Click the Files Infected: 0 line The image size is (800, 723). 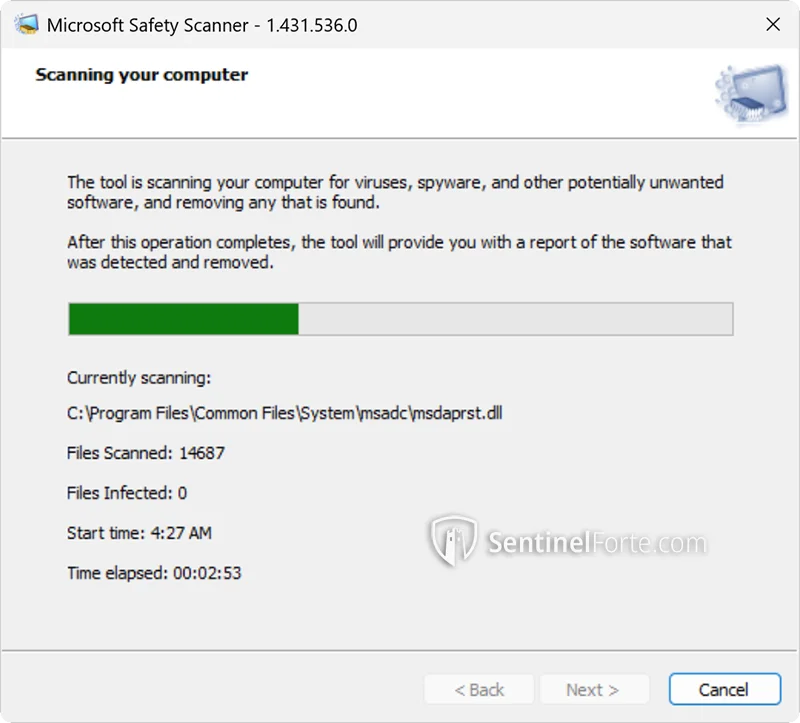[x=127, y=493]
